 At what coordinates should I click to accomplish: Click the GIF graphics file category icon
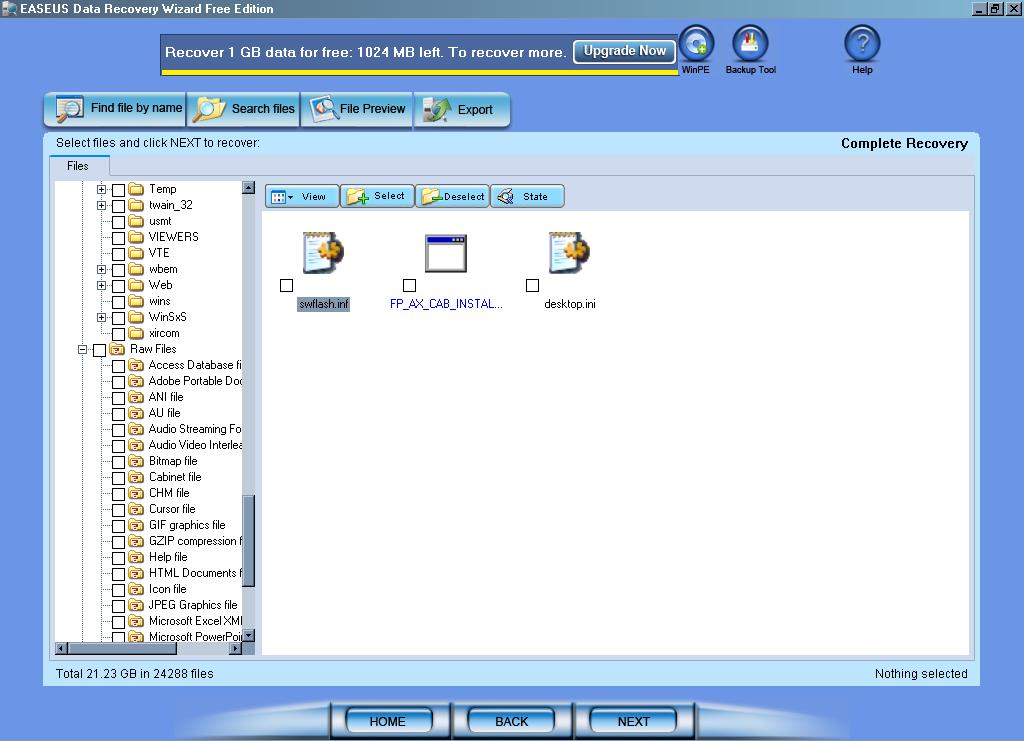point(136,526)
